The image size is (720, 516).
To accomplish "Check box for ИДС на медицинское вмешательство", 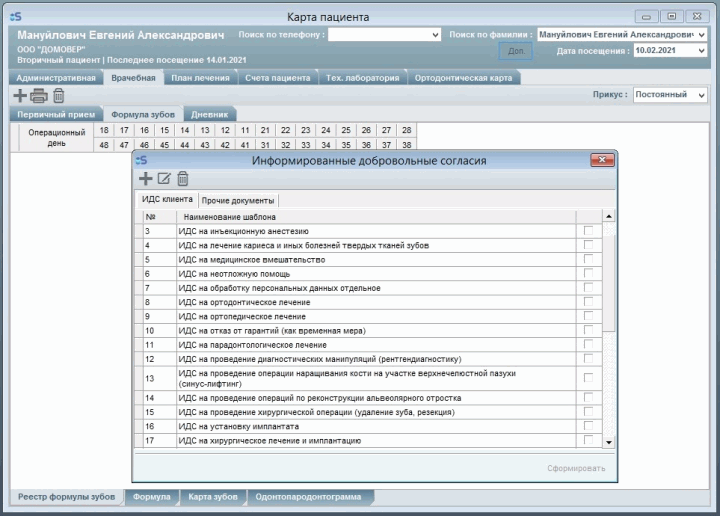I will pyautogui.click(x=588, y=259).
